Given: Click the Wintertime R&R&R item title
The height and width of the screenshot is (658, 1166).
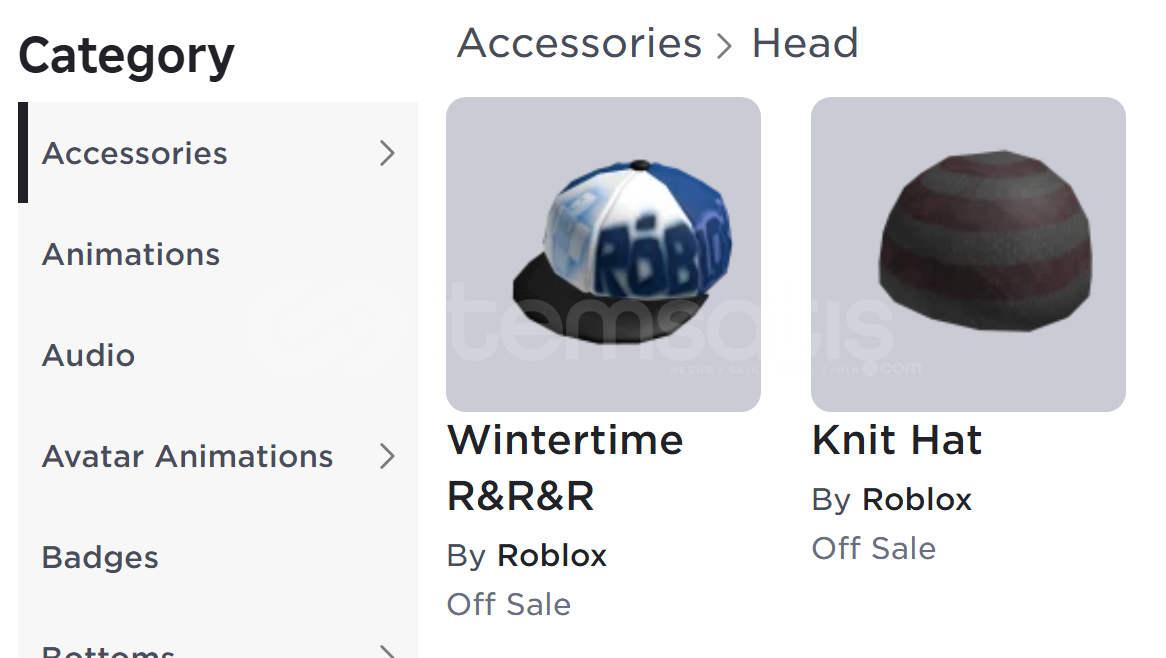Looking at the screenshot, I should pos(565,468).
